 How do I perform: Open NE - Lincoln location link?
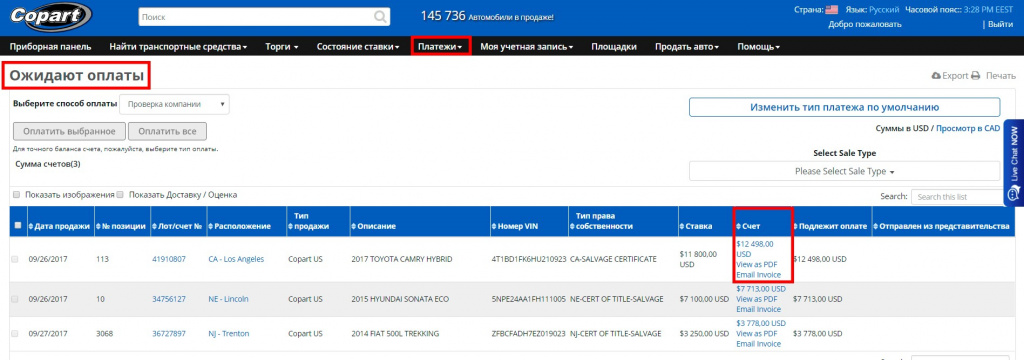coord(228,299)
